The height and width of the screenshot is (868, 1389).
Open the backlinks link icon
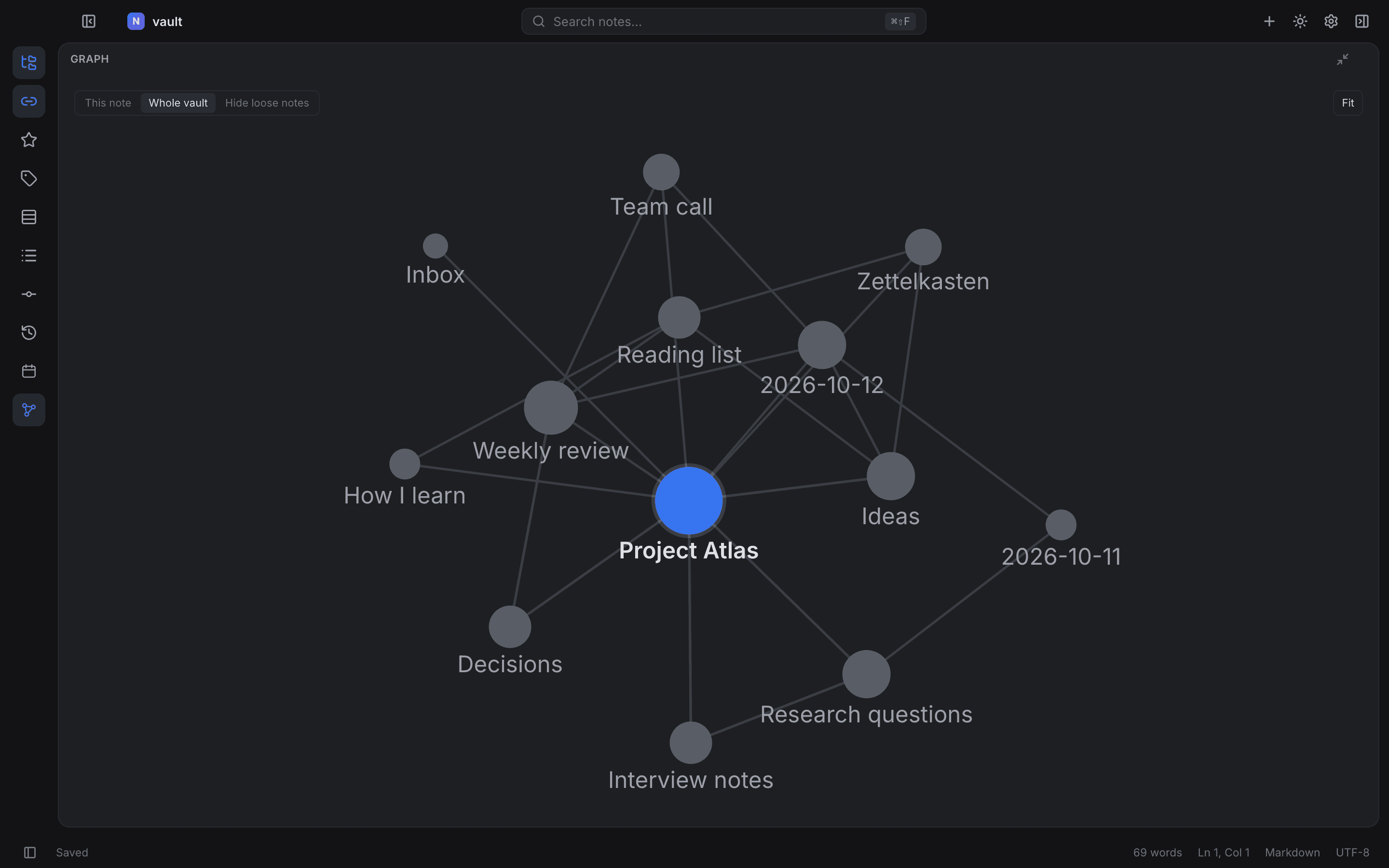pos(29,101)
